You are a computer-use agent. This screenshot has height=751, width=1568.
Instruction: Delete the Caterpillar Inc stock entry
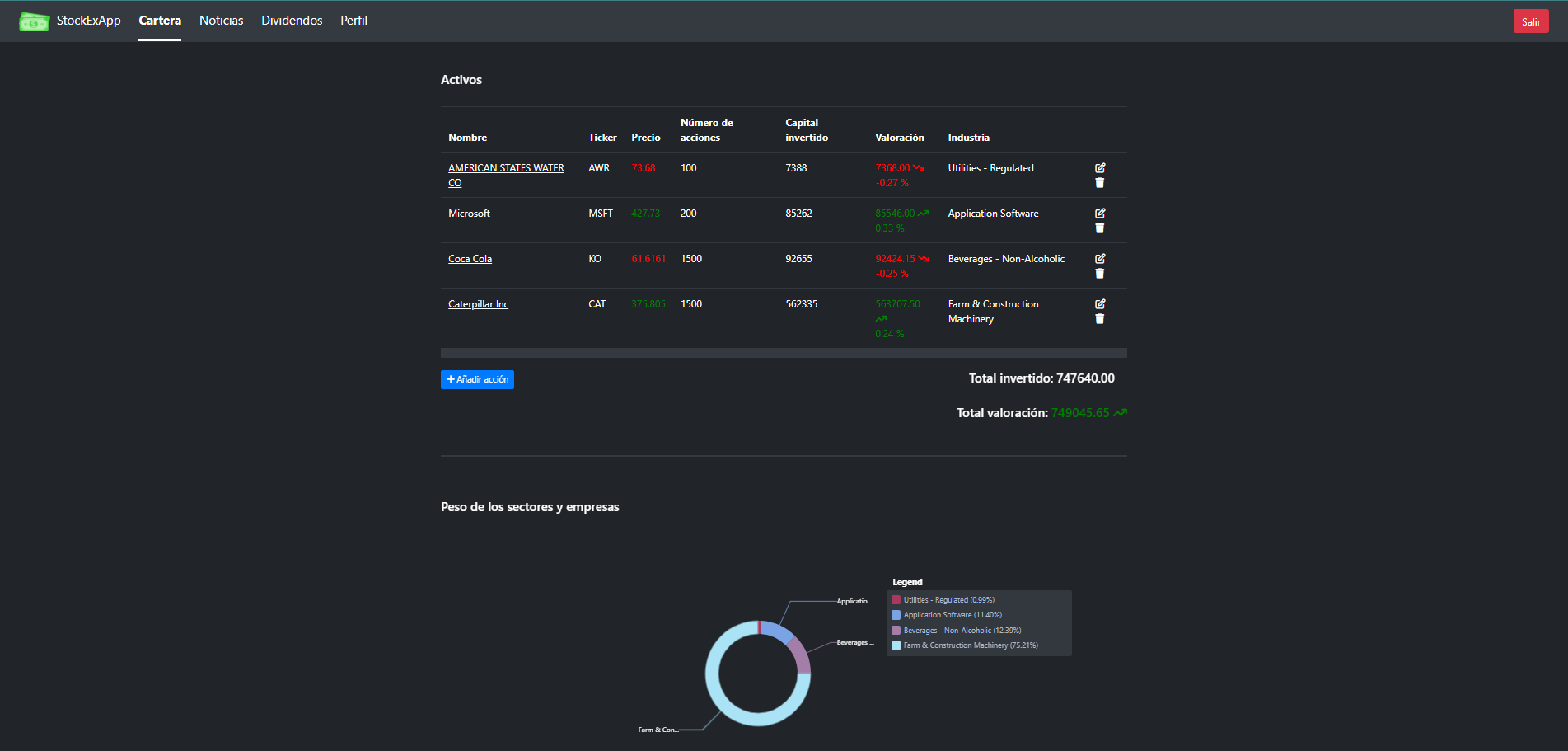click(1100, 319)
